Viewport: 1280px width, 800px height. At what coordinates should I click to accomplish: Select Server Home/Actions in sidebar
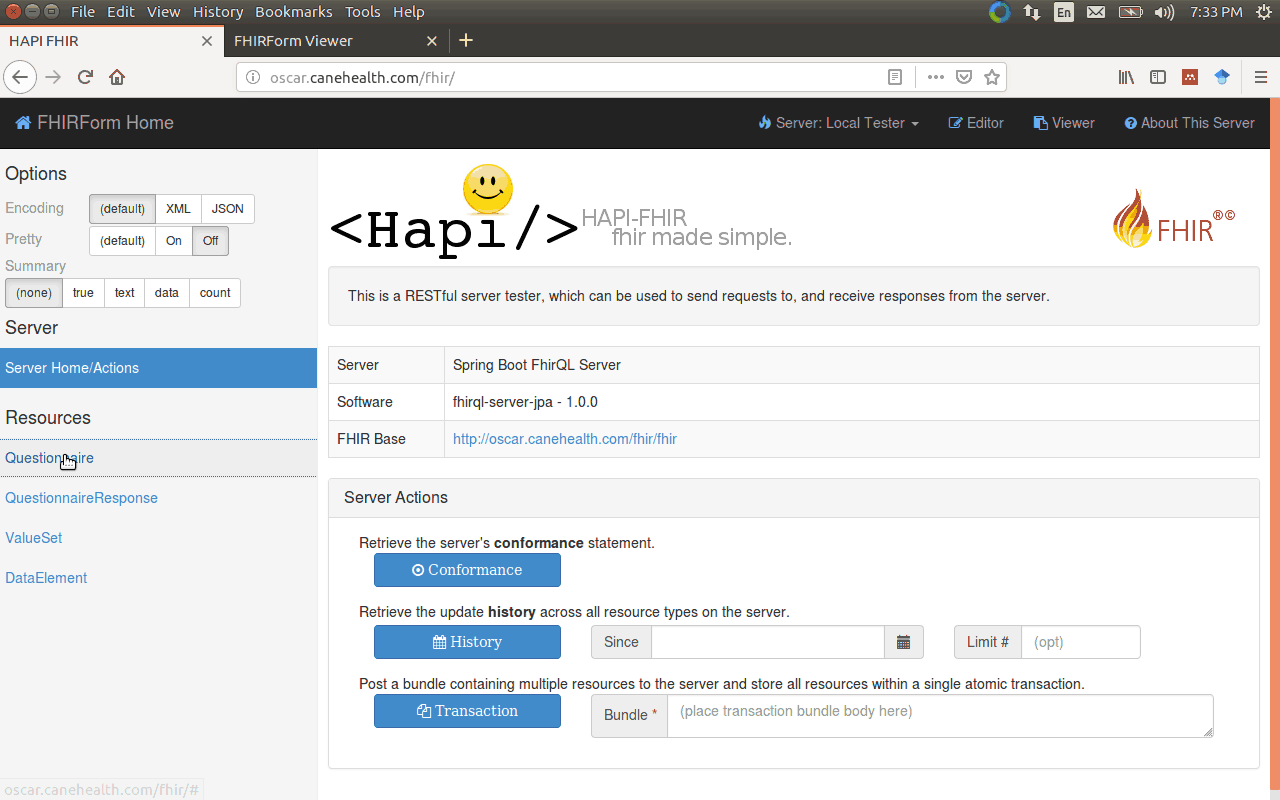tap(158, 368)
